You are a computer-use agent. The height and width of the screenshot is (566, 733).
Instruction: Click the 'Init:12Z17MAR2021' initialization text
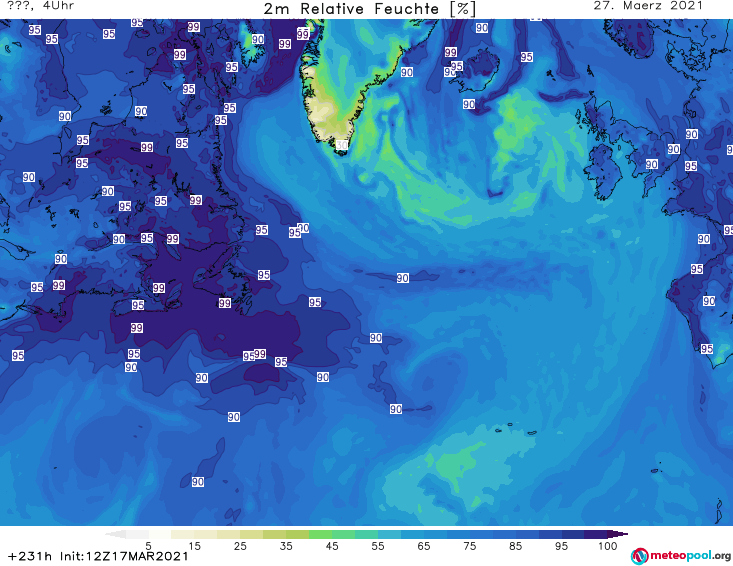click(124, 556)
